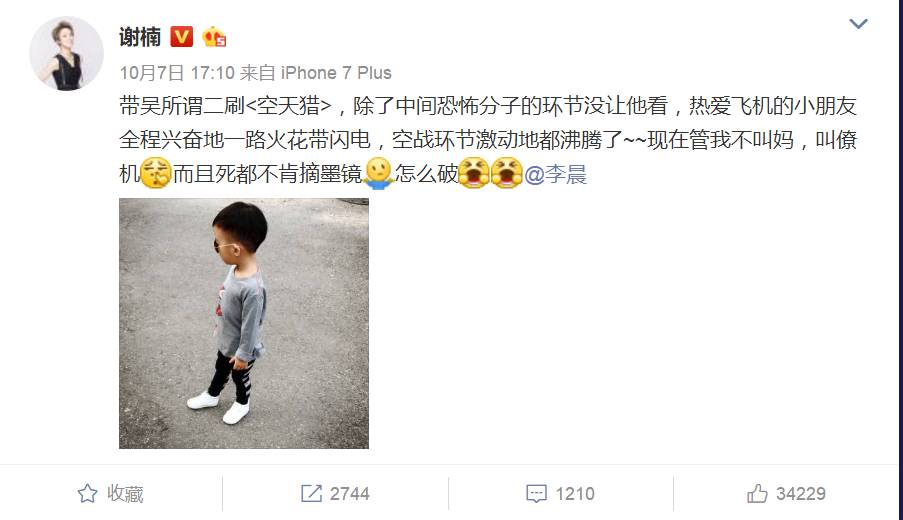Click the 34229 likes count

coord(800,494)
